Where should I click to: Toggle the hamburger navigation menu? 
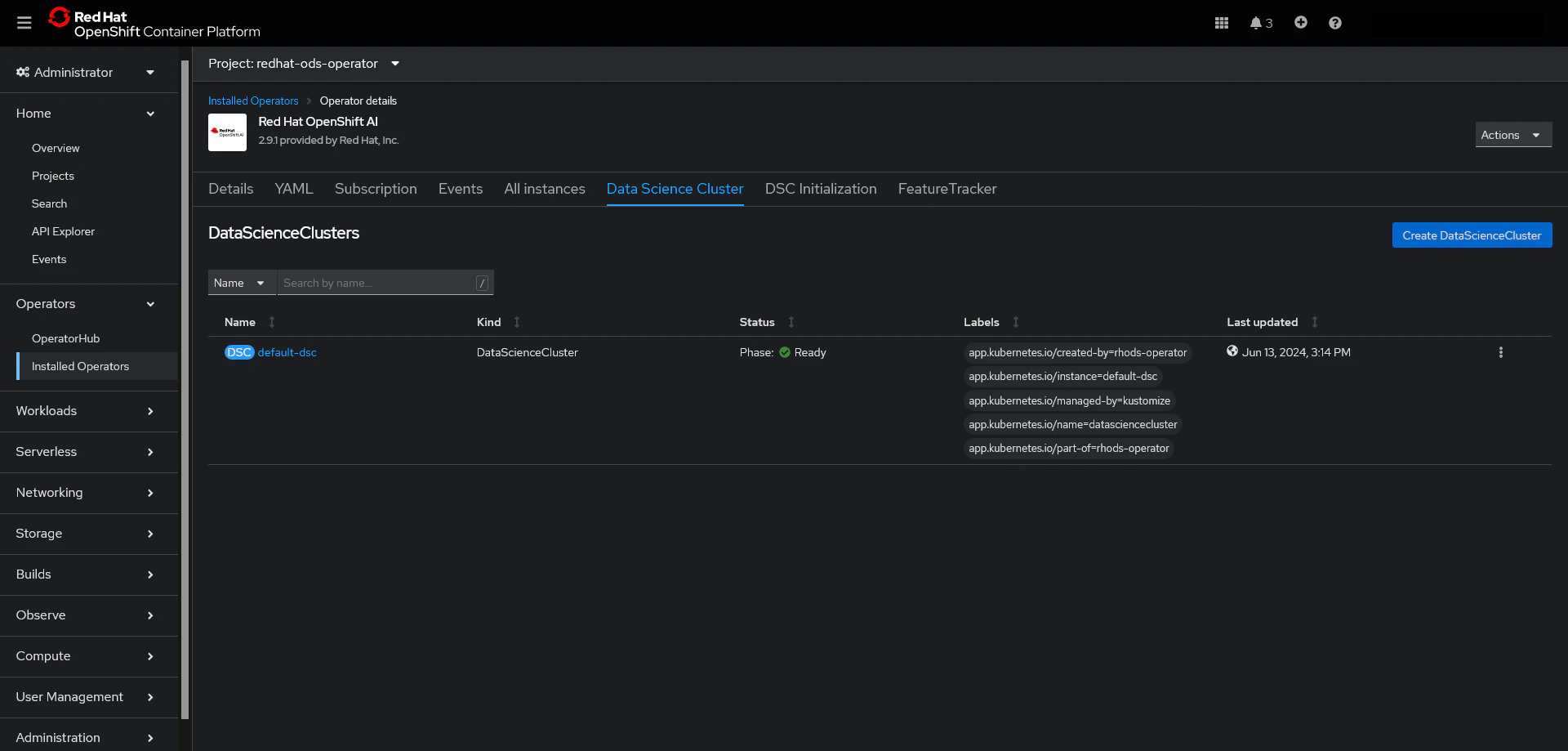(x=24, y=23)
